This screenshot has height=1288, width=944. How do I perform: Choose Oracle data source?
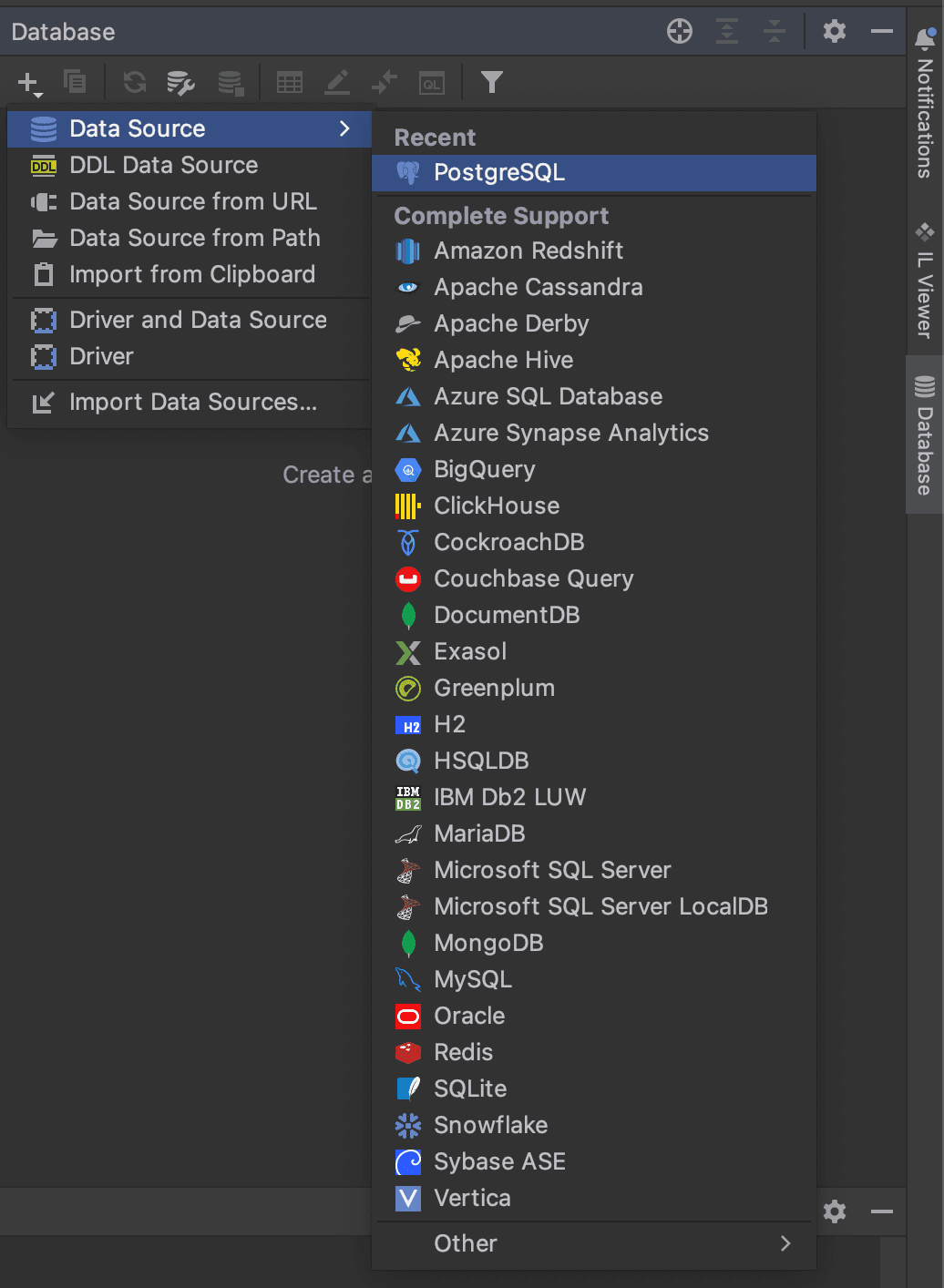pyautogui.click(x=594, y=1016)
